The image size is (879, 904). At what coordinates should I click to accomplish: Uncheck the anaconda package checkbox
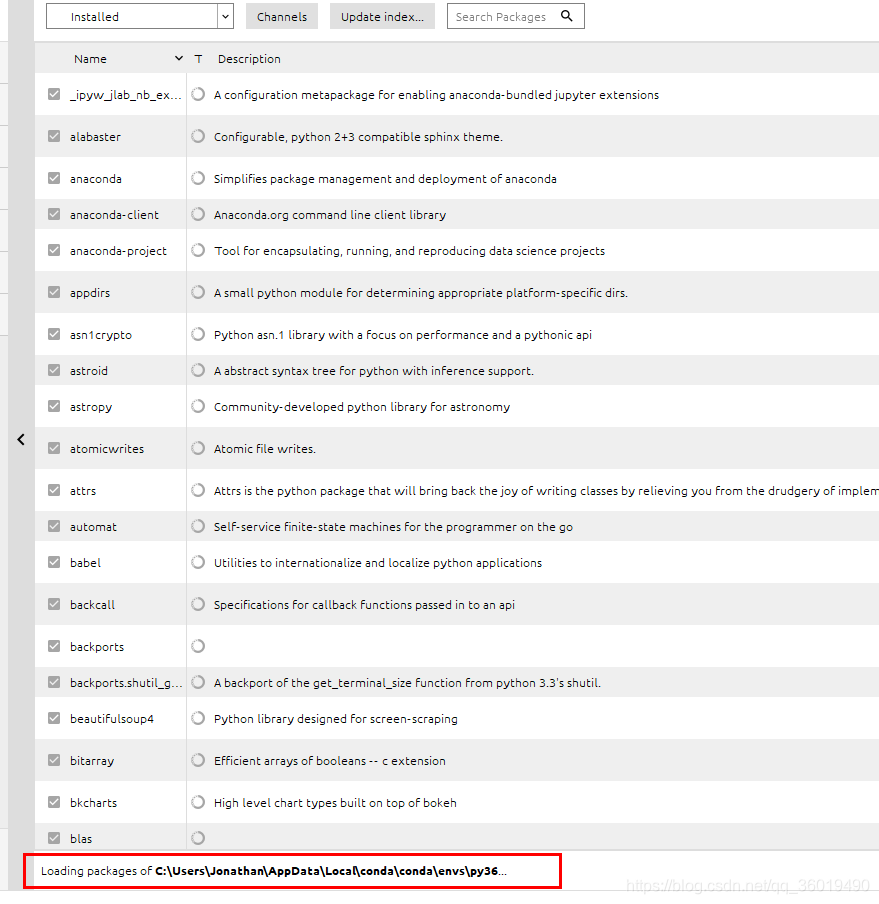pyautogui.click(x=54, y=178)
